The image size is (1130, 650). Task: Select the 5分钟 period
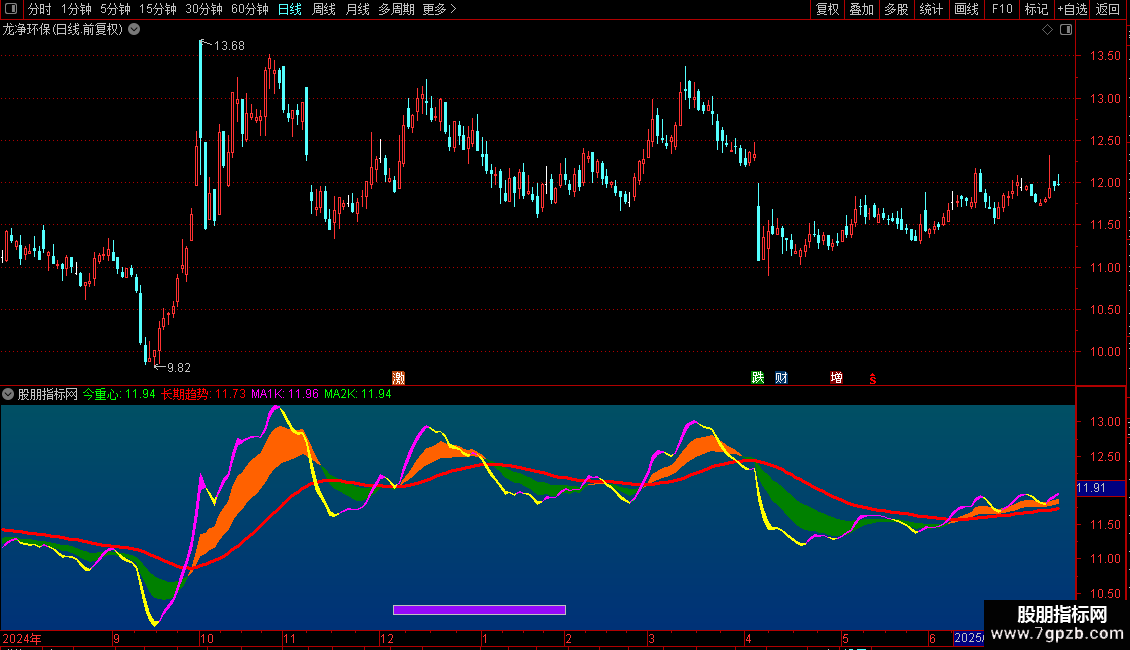[x=115, y=9]
